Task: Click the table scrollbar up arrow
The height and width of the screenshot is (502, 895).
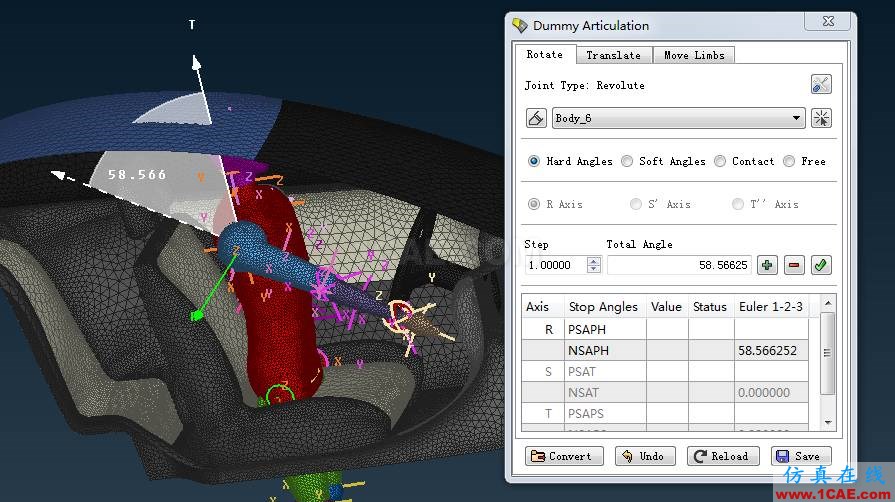Action: [x=828, y=303]
